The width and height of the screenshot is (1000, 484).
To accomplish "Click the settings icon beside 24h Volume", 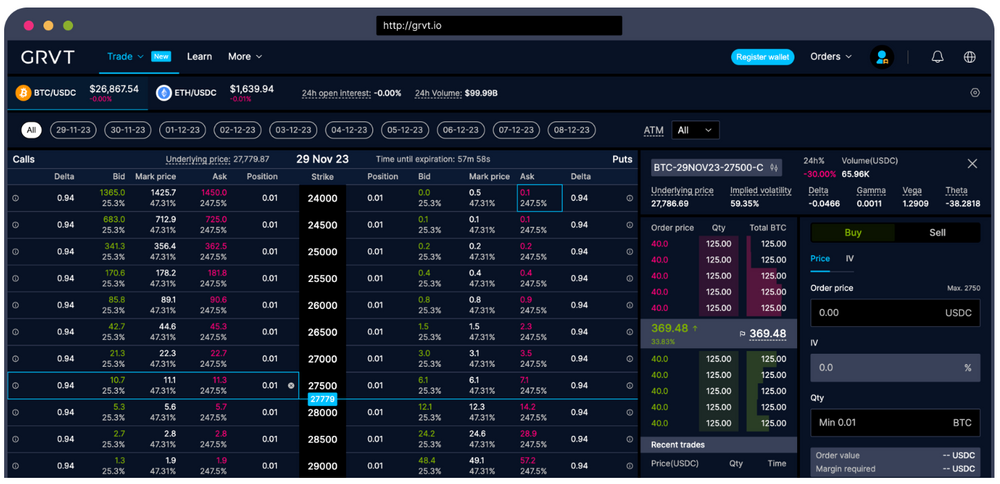I will pyautogui.click(x=975, y=93).
